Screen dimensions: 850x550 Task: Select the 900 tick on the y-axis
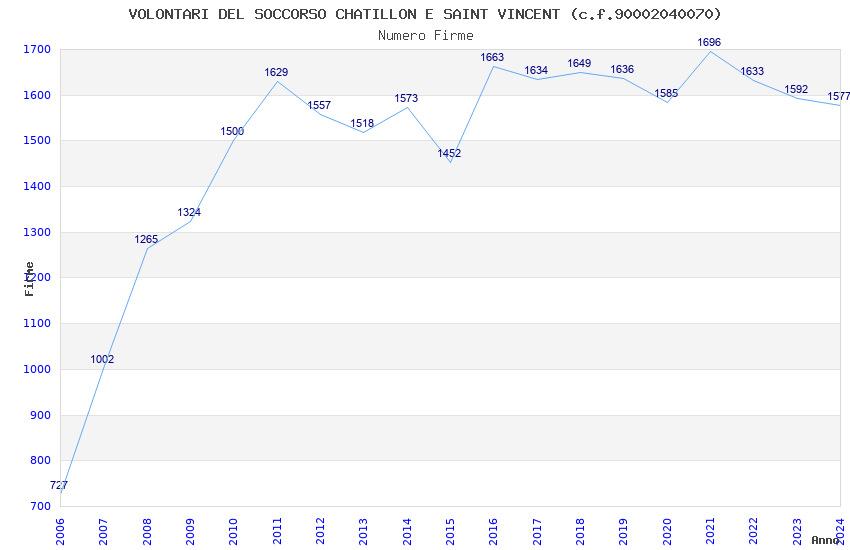coord(40,415)
